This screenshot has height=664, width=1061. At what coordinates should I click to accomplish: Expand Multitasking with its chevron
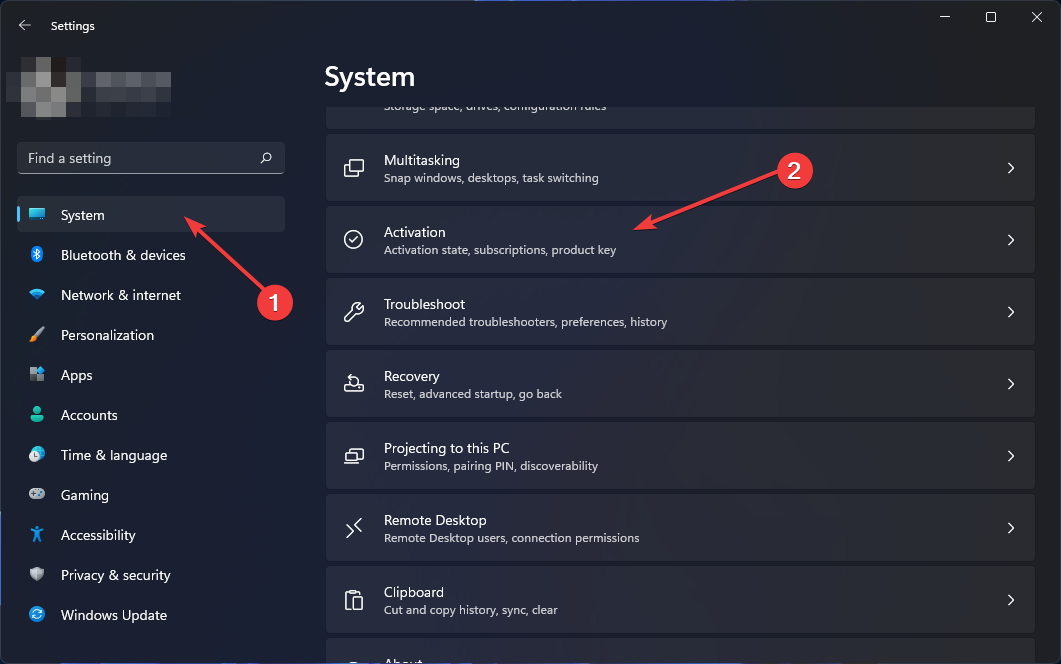(x=1010, y=168)
